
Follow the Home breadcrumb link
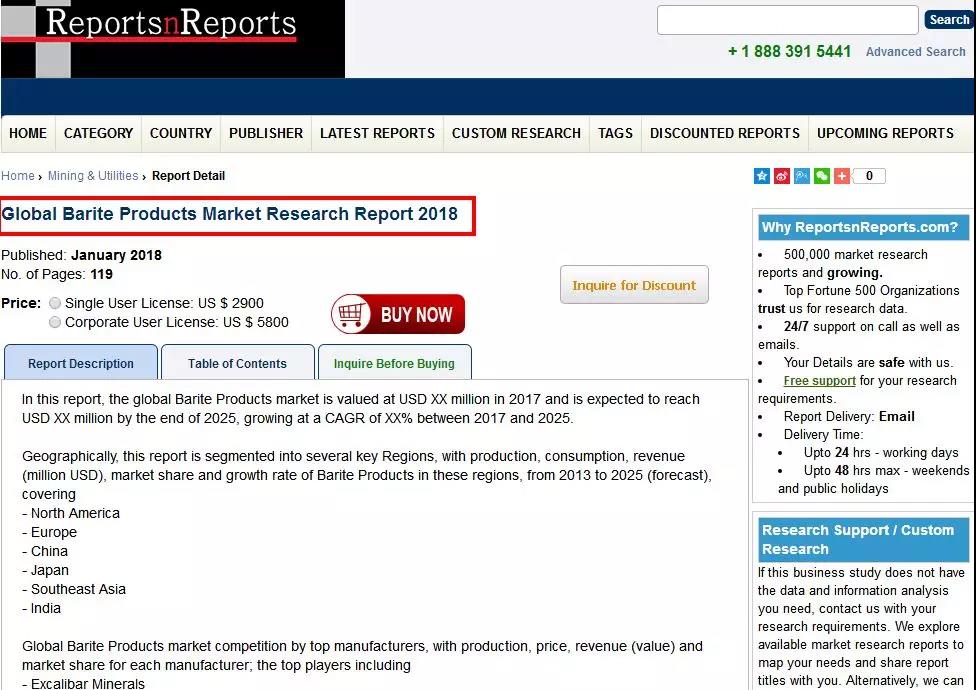click(x=17, y=176)
